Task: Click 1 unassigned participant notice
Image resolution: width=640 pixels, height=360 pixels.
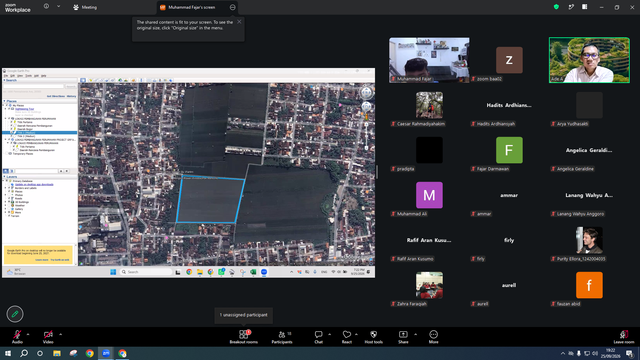Action: pyautogui.click(x=244, y=315)
